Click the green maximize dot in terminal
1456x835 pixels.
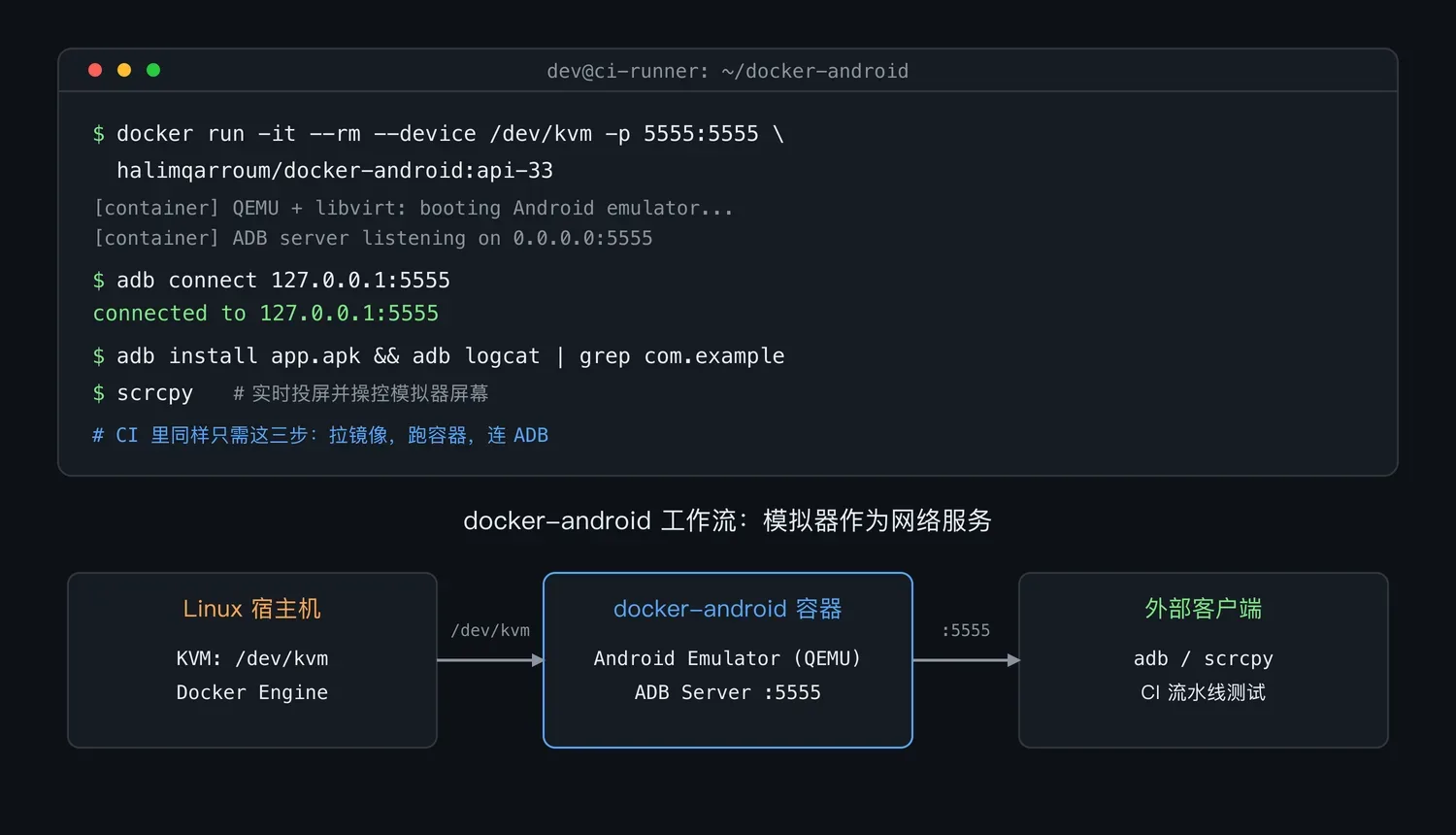point(153,70)
